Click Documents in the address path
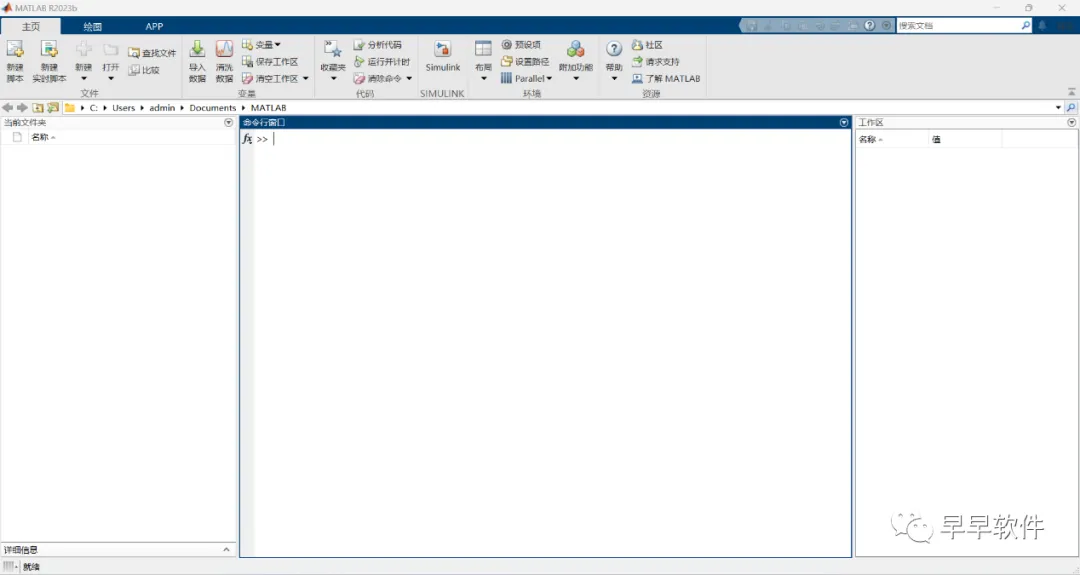 pos(213,107)
